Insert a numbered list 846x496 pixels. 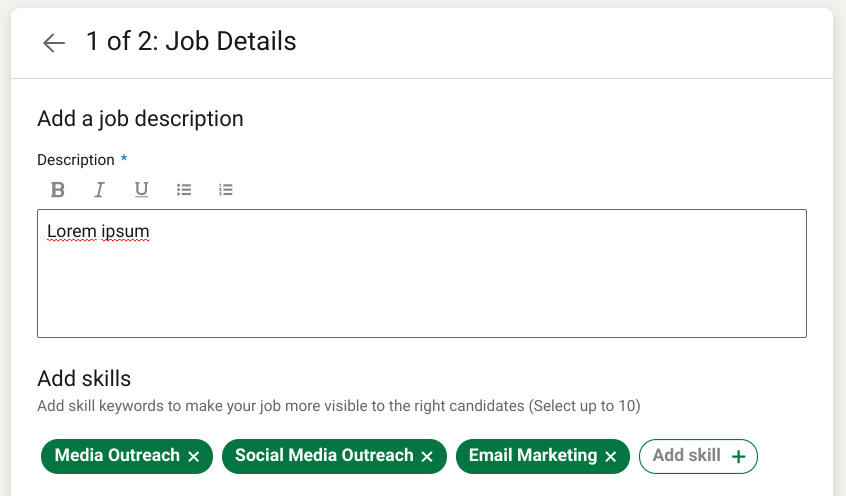point(226,189)
